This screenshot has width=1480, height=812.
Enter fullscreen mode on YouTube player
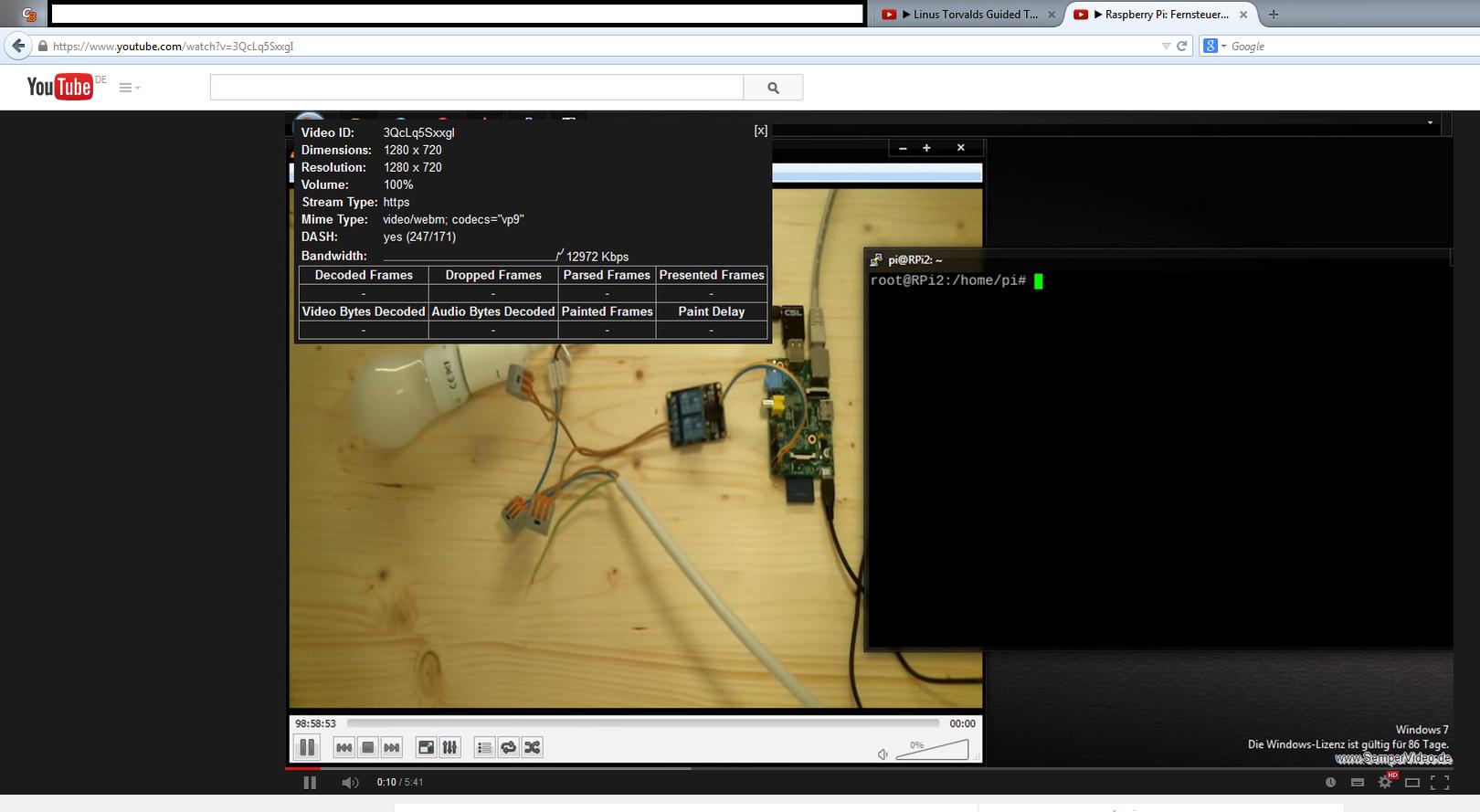click(1440, 783)
